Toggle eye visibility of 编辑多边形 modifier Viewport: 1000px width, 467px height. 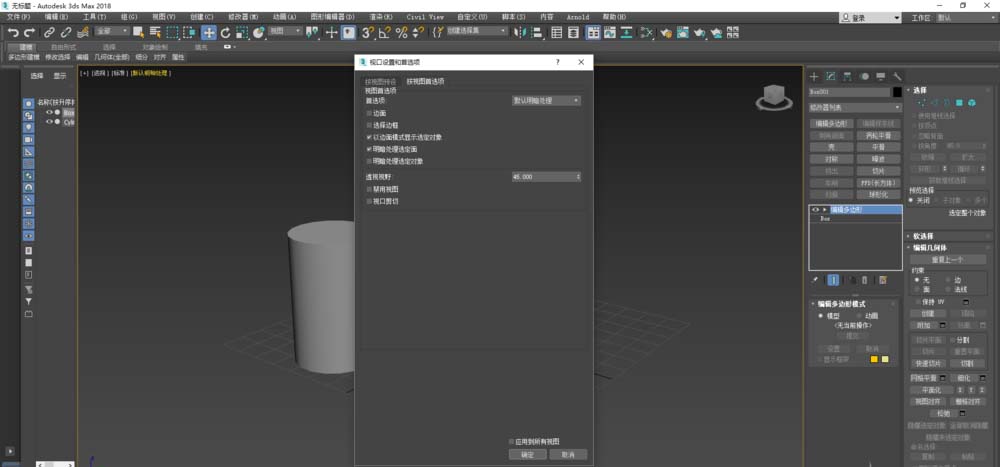tap(816, 210)
